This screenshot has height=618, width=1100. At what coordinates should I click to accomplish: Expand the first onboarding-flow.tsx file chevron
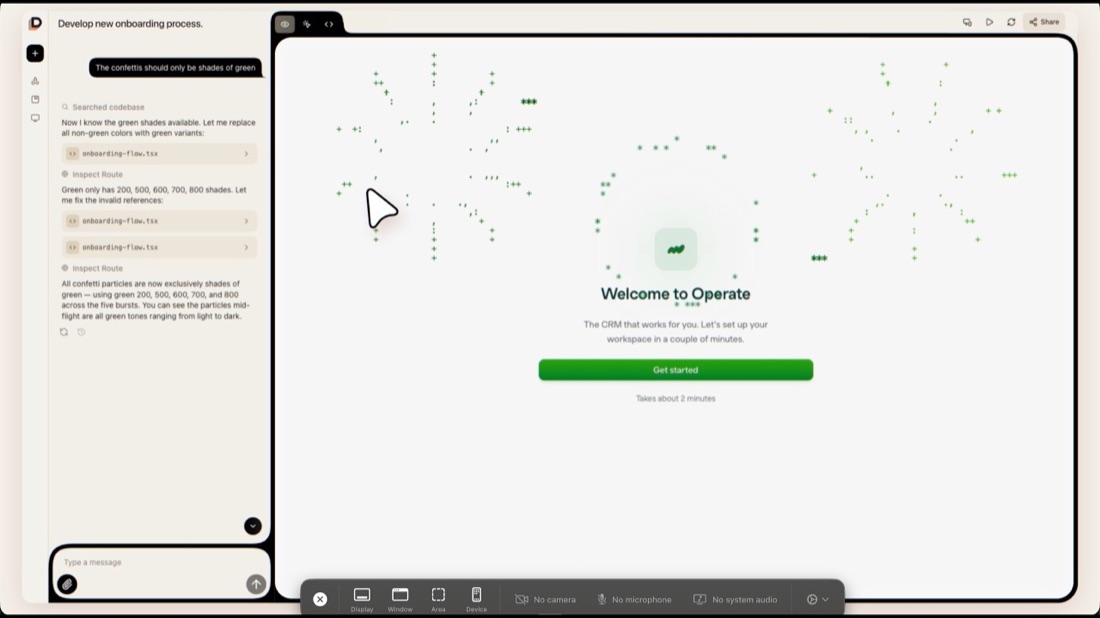pos(246,154)
